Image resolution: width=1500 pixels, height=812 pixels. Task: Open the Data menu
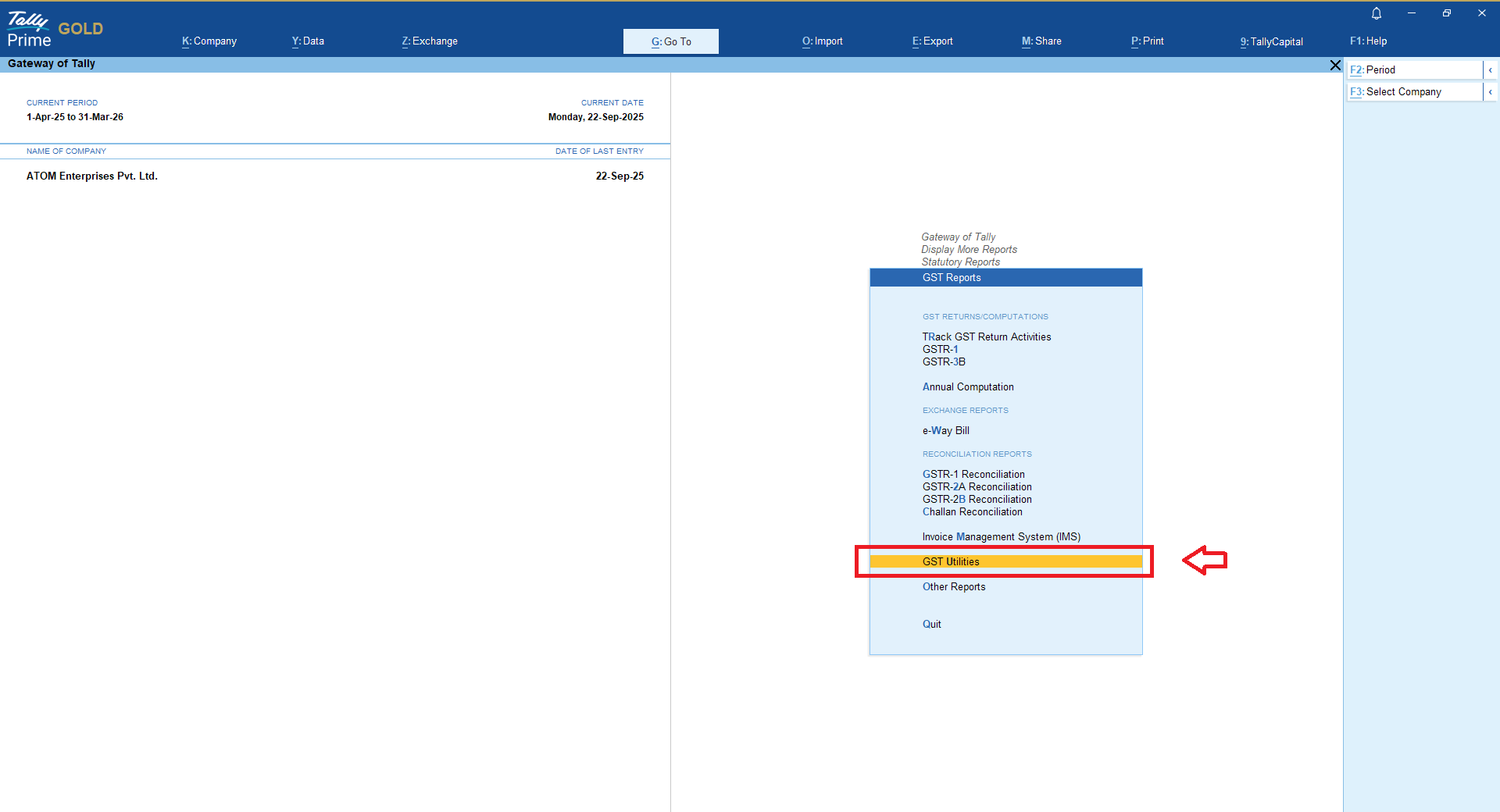308,41
